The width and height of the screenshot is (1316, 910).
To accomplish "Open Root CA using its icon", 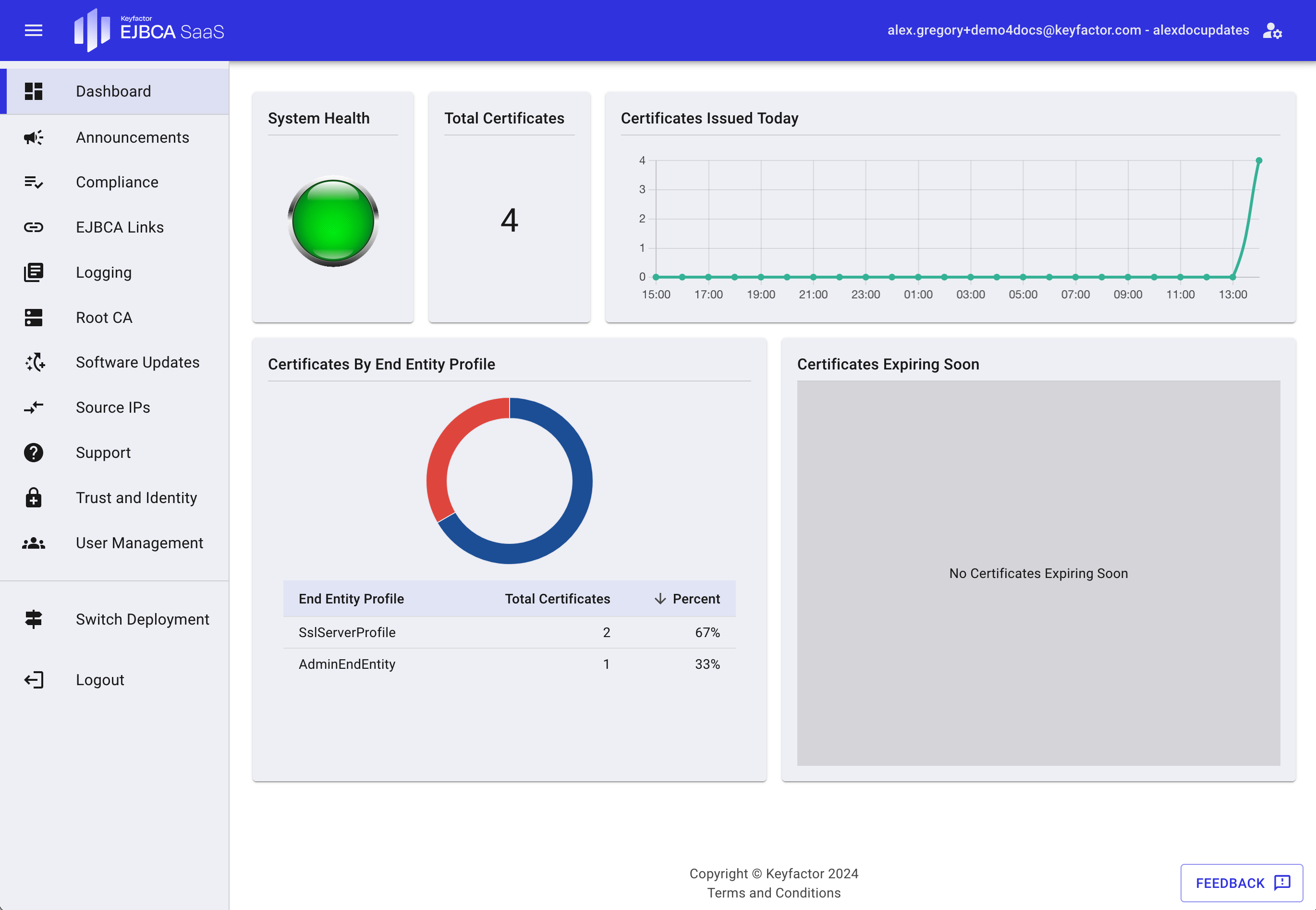I will pos(34,318).
